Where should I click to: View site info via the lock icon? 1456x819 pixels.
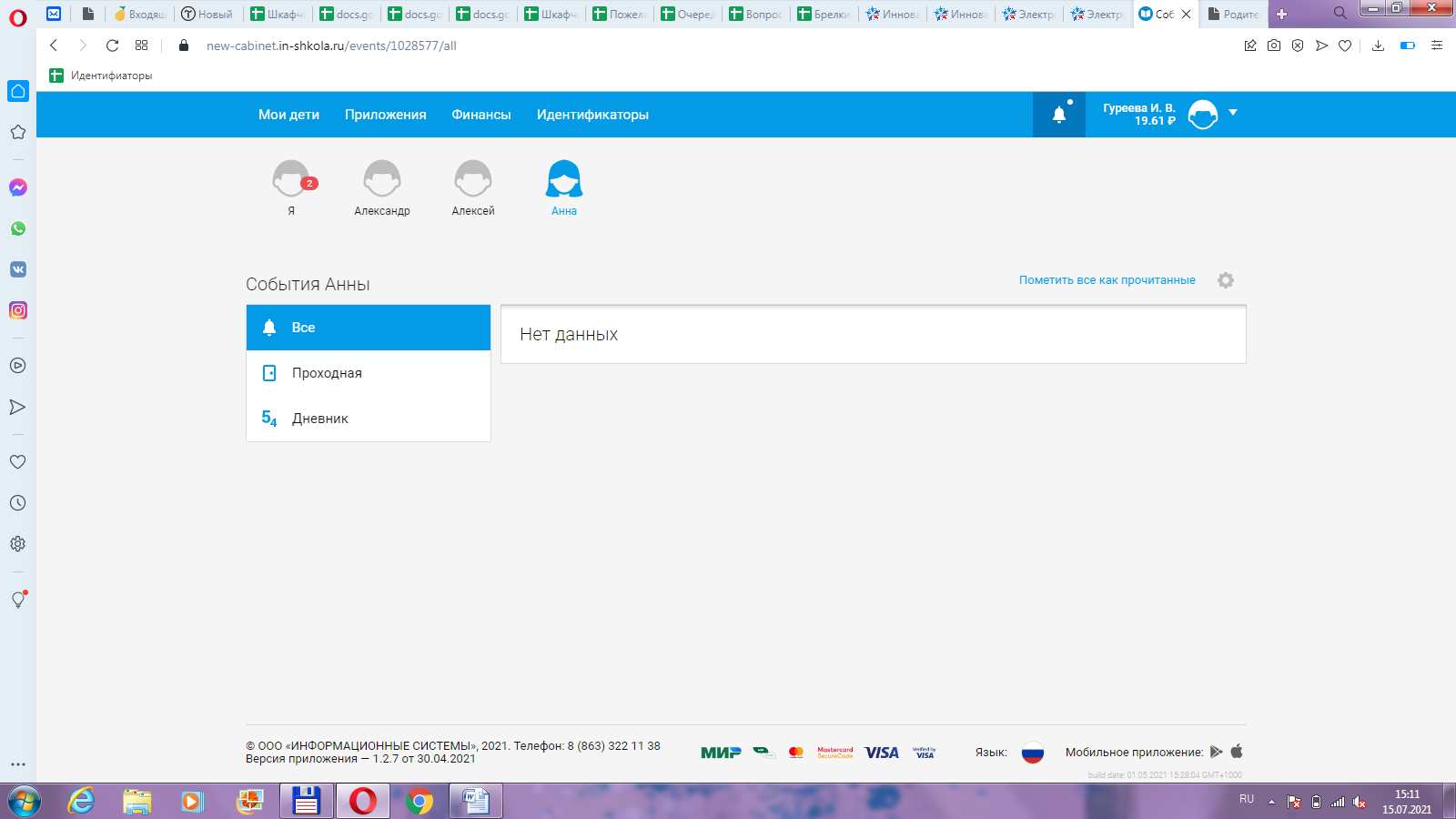184,45
